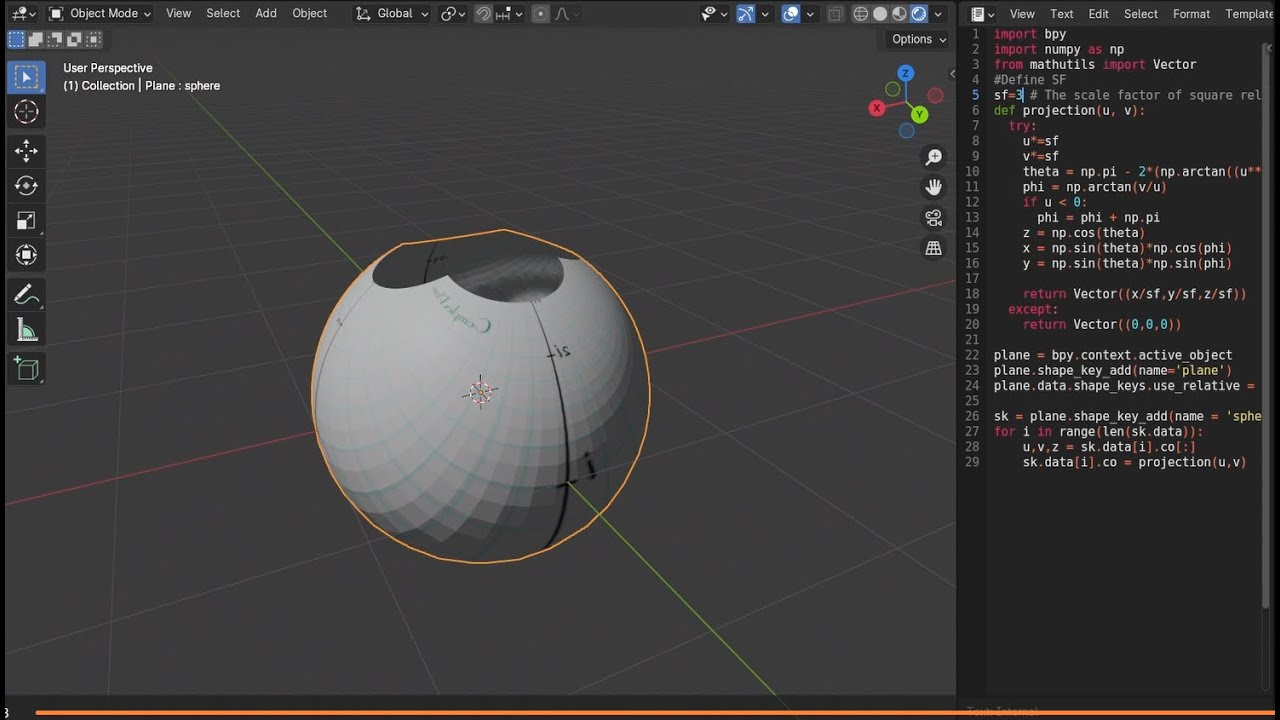Open the text editor's editor type selector

click(x=982, y=14)
